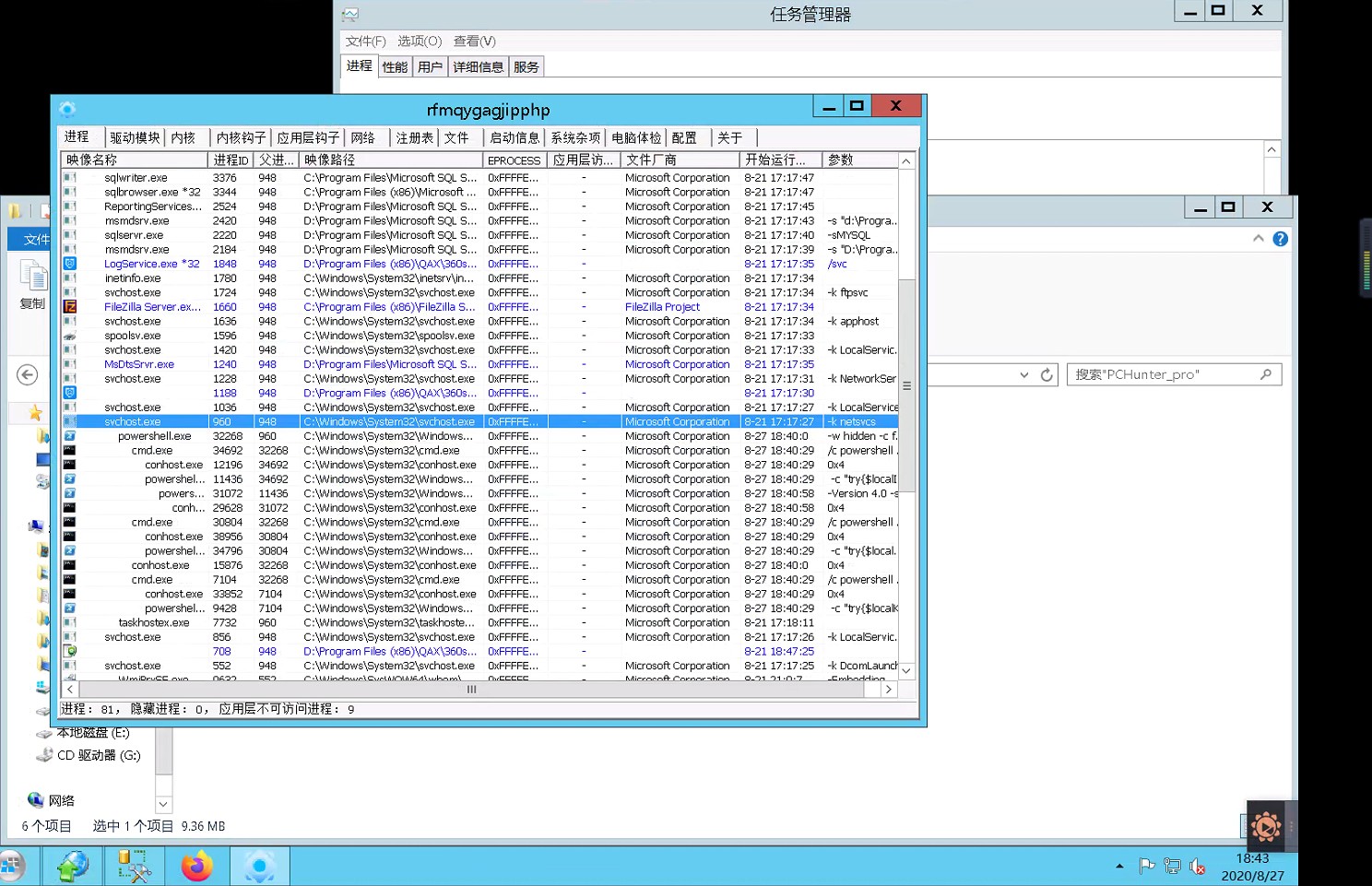The image size is (1372, 886).
Task: Click the muted speaker tray icon
Action: pyautogui.click(x=1198, y=867)
